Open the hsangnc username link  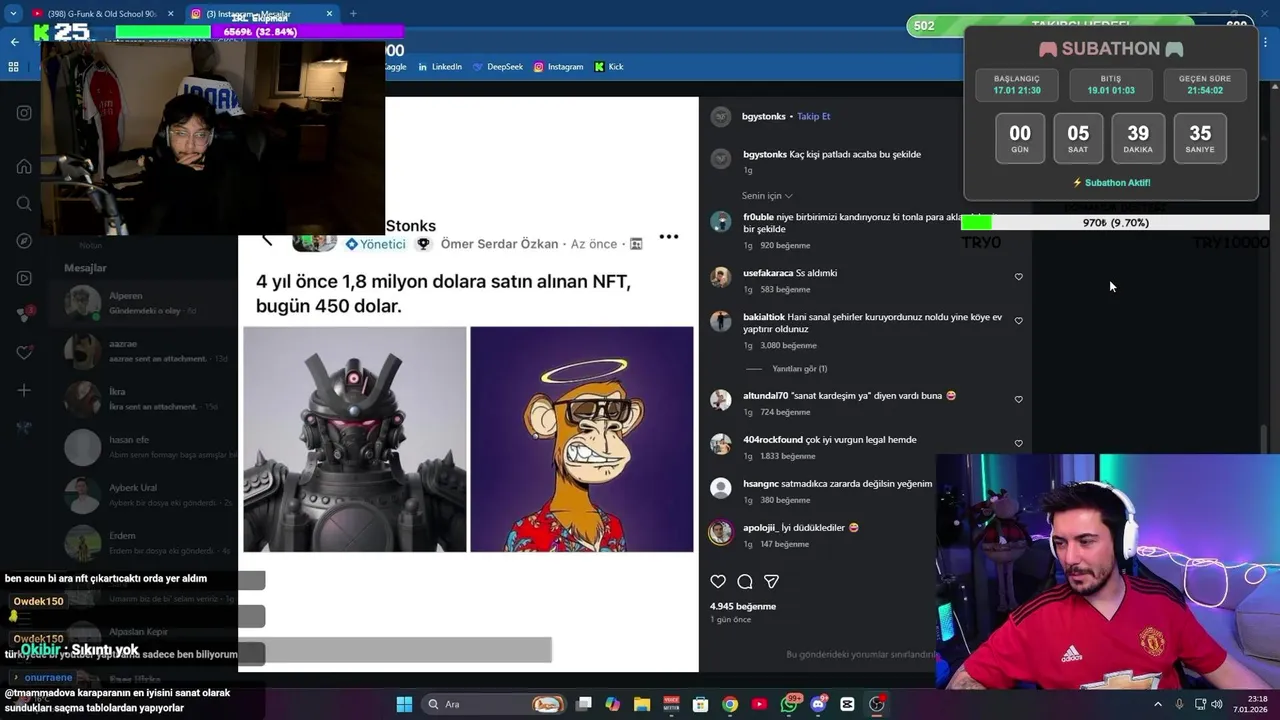click(x=760, y=484)
